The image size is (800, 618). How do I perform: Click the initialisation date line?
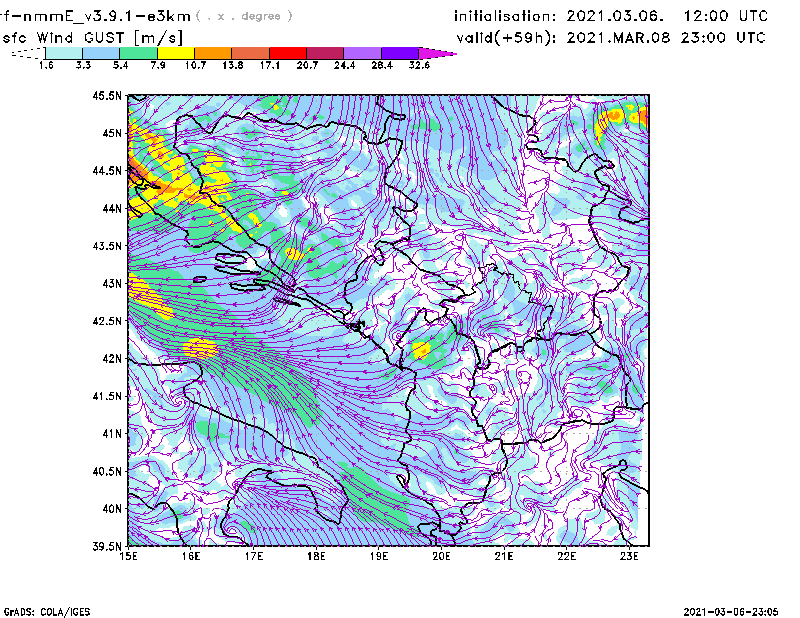611,16
